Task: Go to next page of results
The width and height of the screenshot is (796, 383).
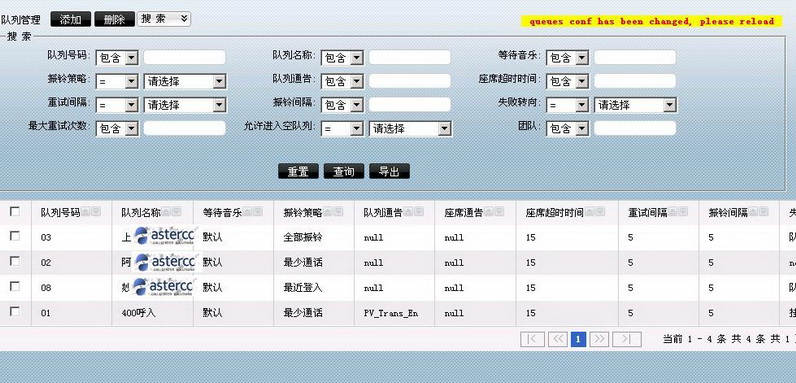Action: [599, 339]
